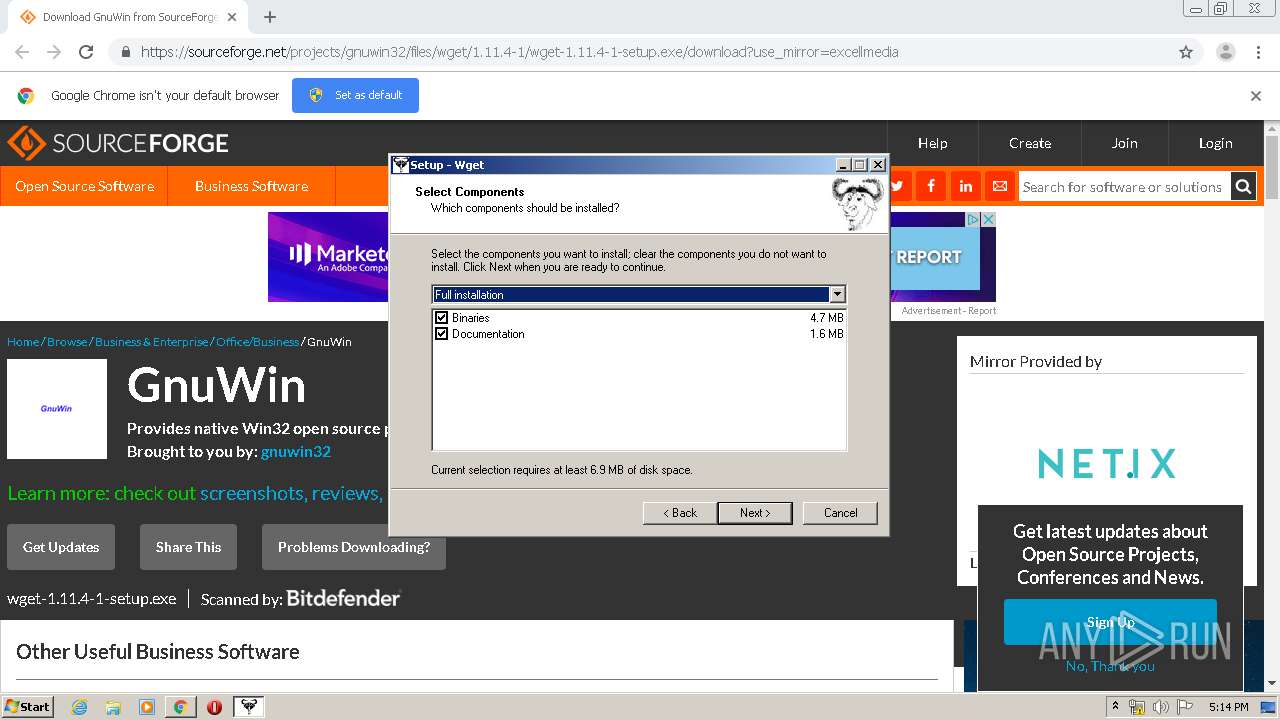Open the ad info triangle icon

[x=973, y=219]
